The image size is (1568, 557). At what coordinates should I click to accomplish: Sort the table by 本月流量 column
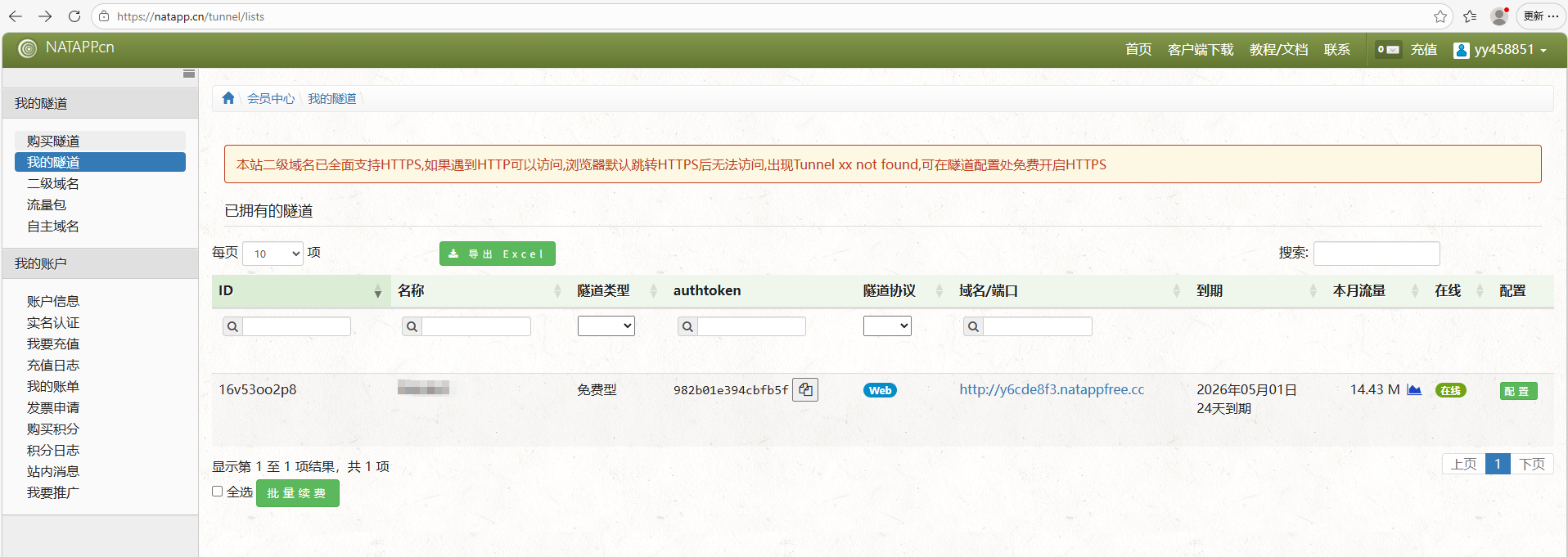tap(1415, 291)
